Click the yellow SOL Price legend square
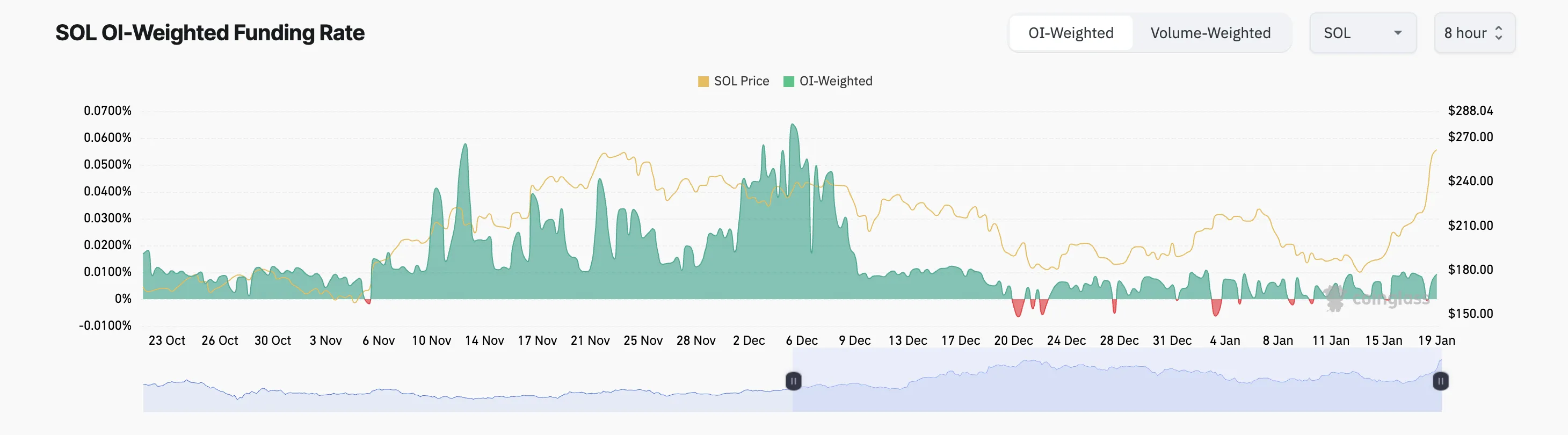1568x435 pixels. pyautogui.click(x=703, y=82)
